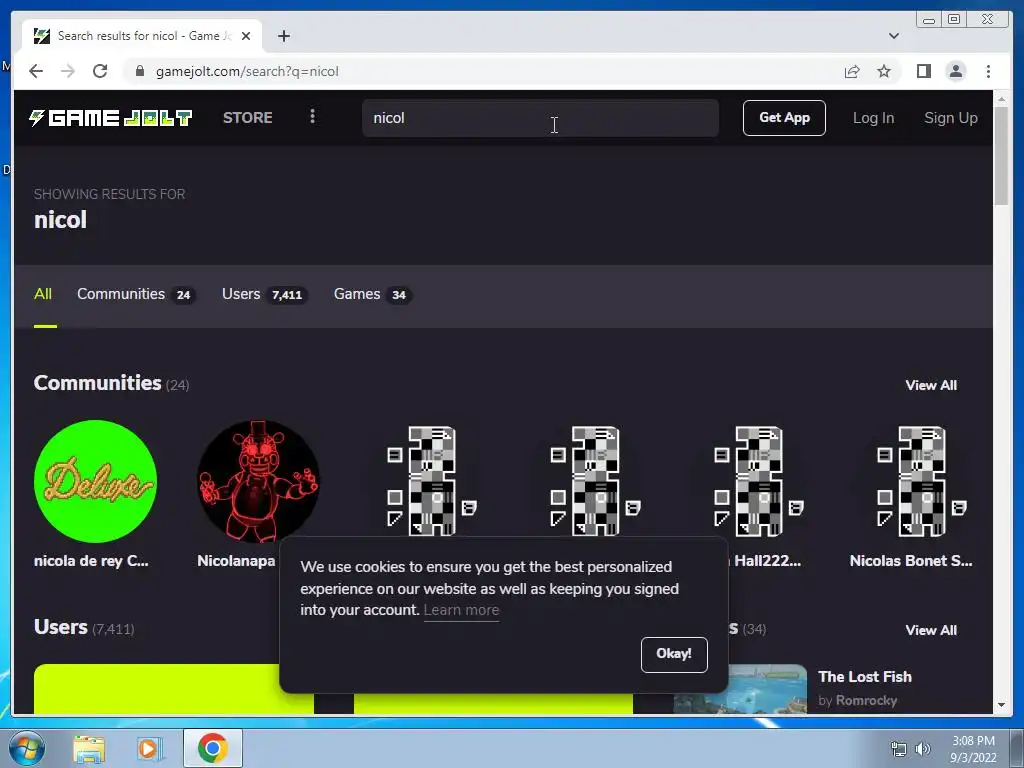Click the browser forward arrow
Image resolution: width=1024 pixels, height=768 pixels.
[68, 71]
